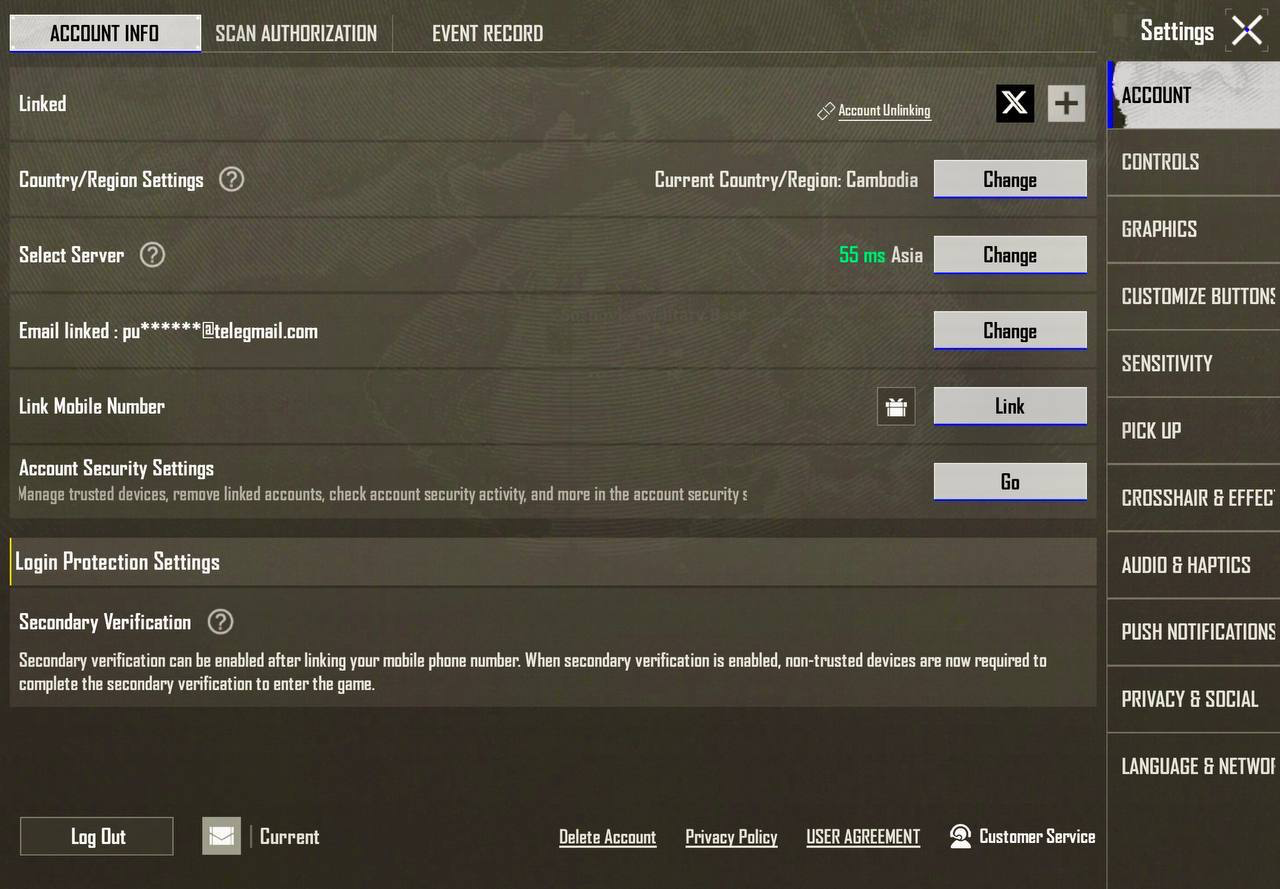The width and height of the screenshot is (1280, 889).
Task: Open the Graphics settings category
Action: [1193, 229]
